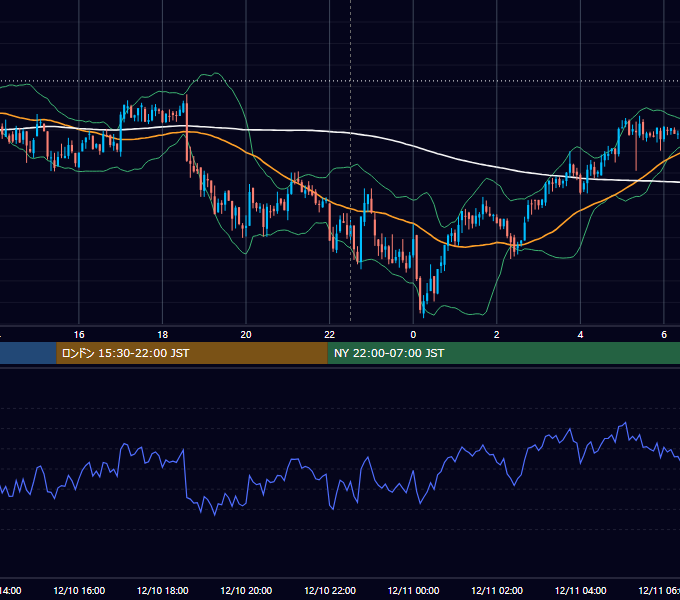
Task: Select the blue session bar segment before ロンドン
Action: (28, 353)
